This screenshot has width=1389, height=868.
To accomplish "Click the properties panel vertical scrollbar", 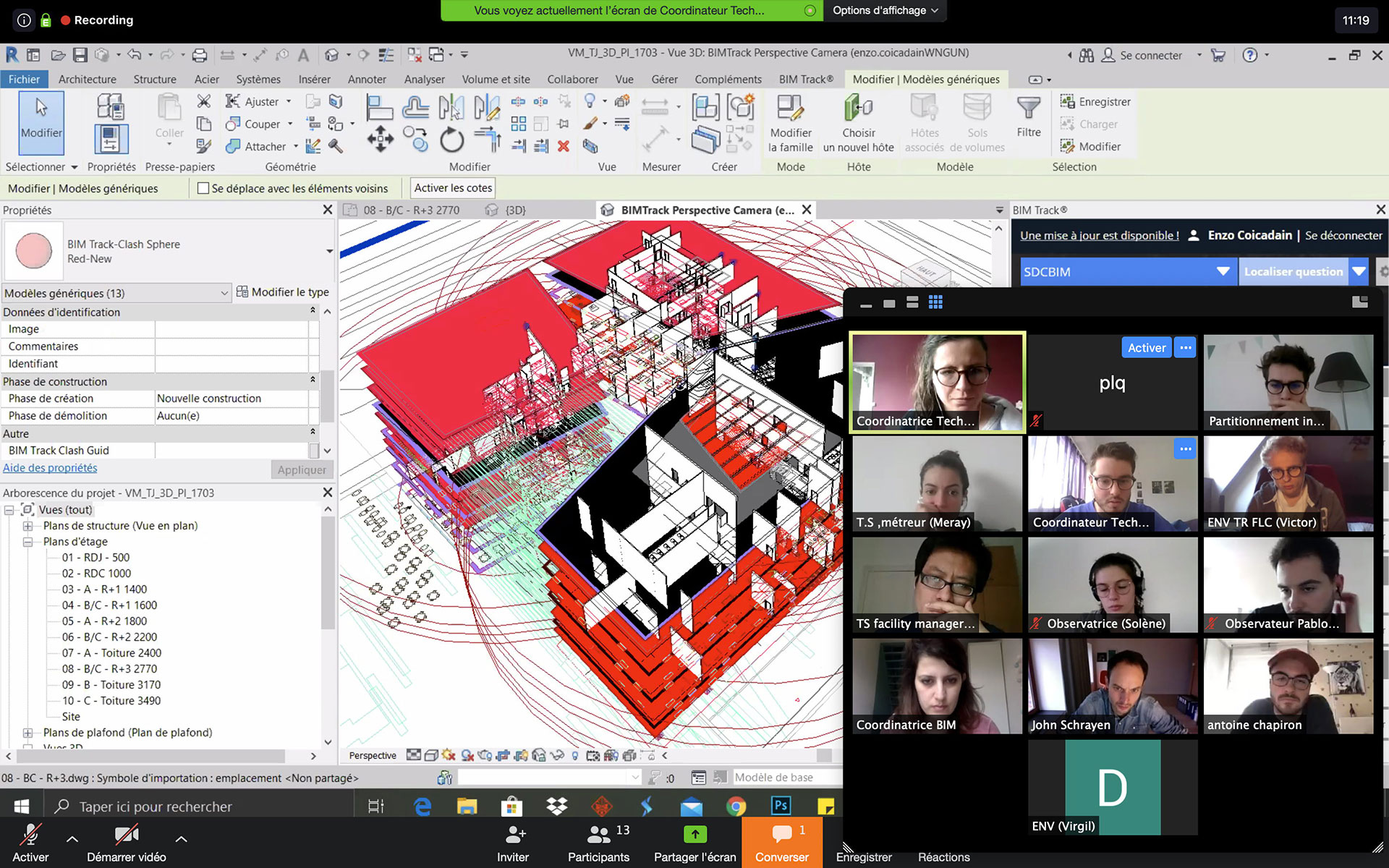I will [327, 396].
